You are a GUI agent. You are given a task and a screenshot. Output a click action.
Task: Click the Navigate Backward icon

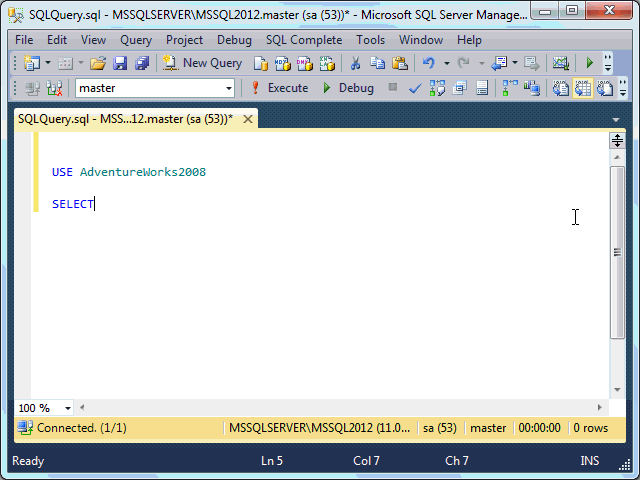coord(500,63)
